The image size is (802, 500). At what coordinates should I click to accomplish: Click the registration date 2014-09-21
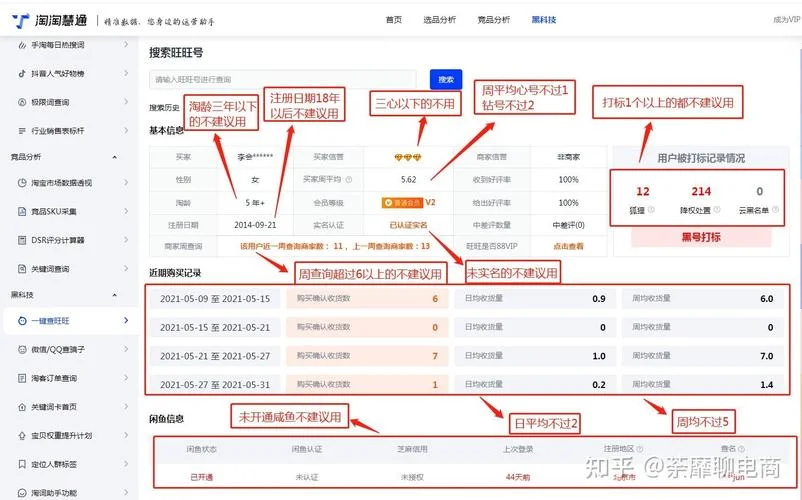(255, 225)
